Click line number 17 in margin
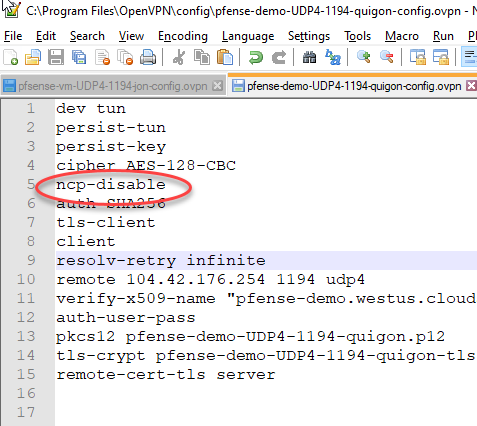 click(26, 412)
